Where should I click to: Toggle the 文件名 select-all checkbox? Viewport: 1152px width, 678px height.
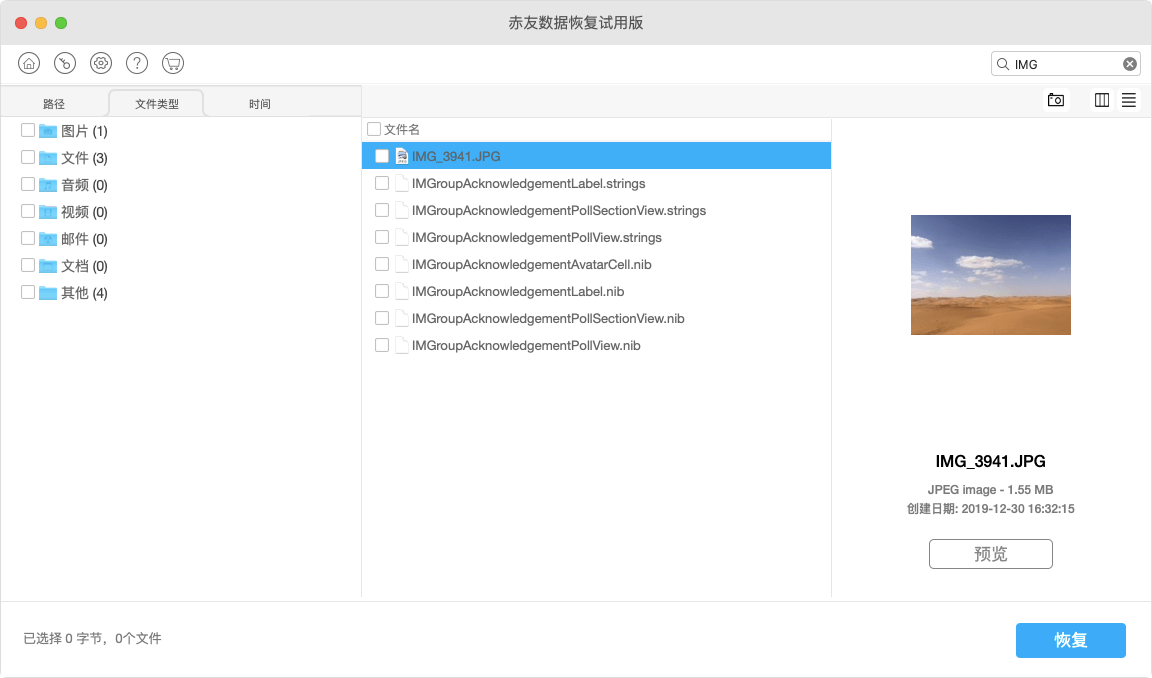tap(374, 129)
